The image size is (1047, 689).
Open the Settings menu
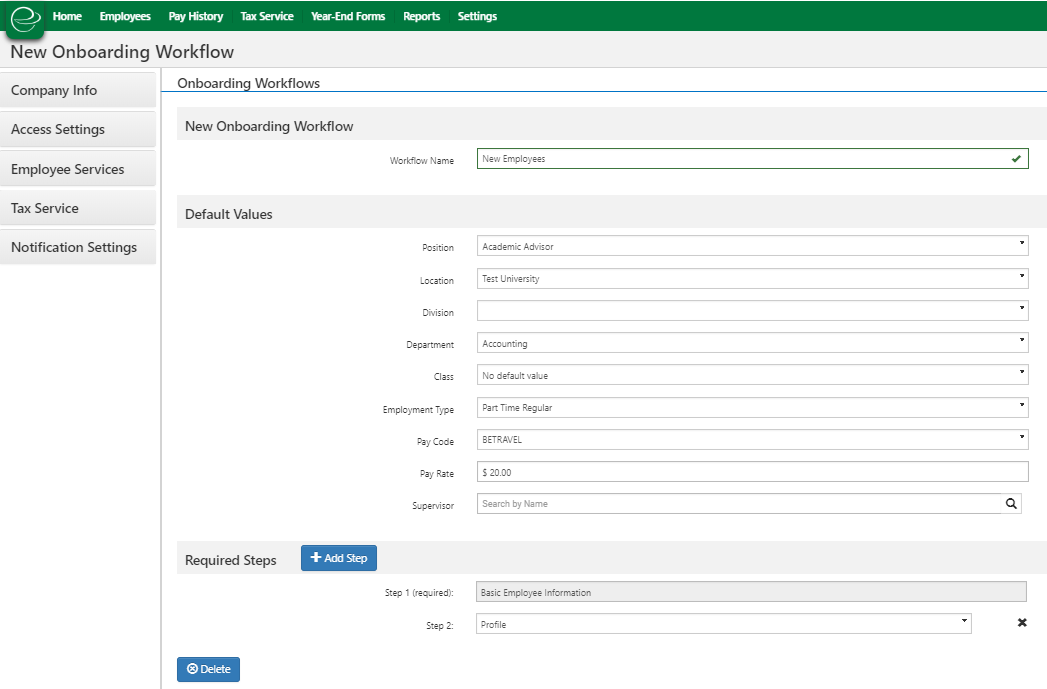[x=477, y=16]
